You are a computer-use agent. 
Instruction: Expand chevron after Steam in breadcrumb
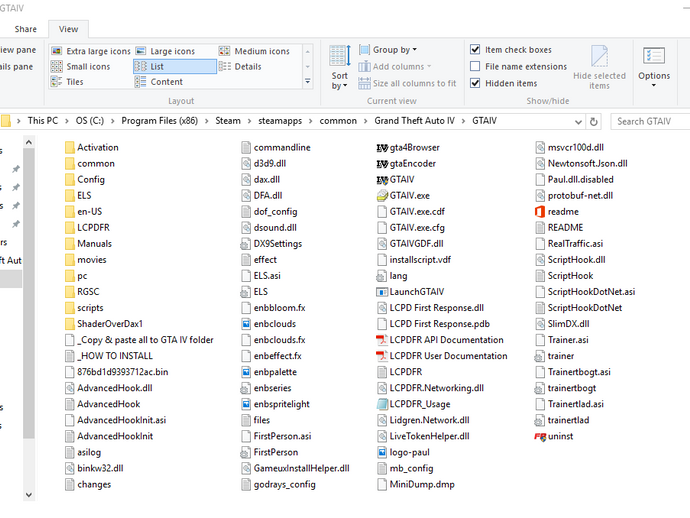tap(249, 121)
